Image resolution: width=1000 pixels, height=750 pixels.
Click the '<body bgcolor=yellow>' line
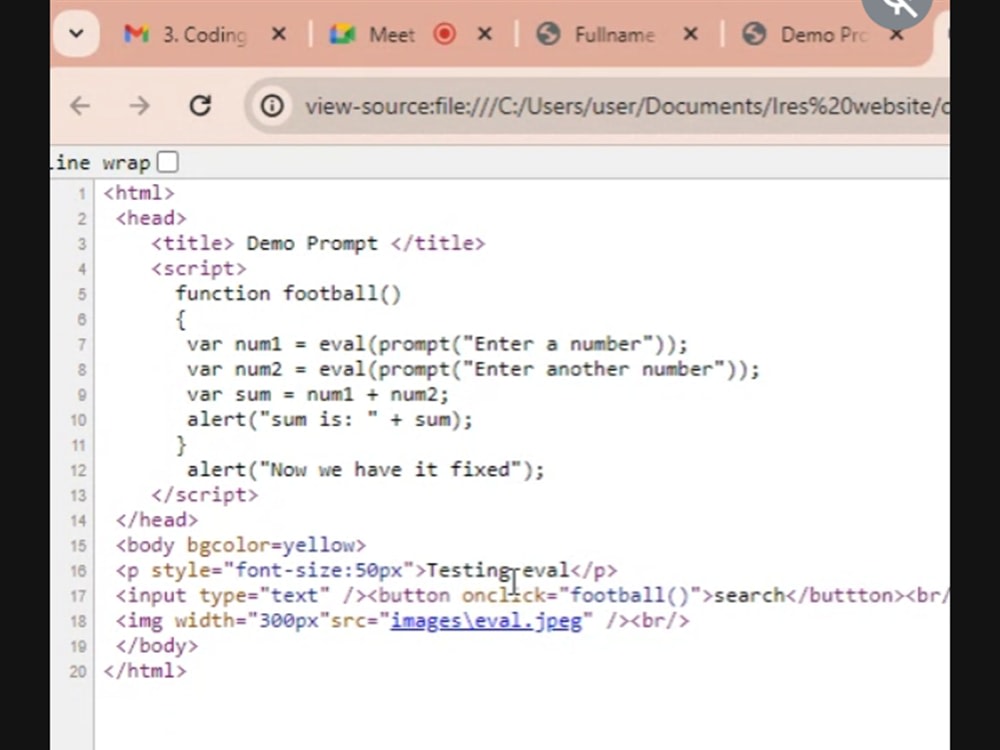[240, 545]
